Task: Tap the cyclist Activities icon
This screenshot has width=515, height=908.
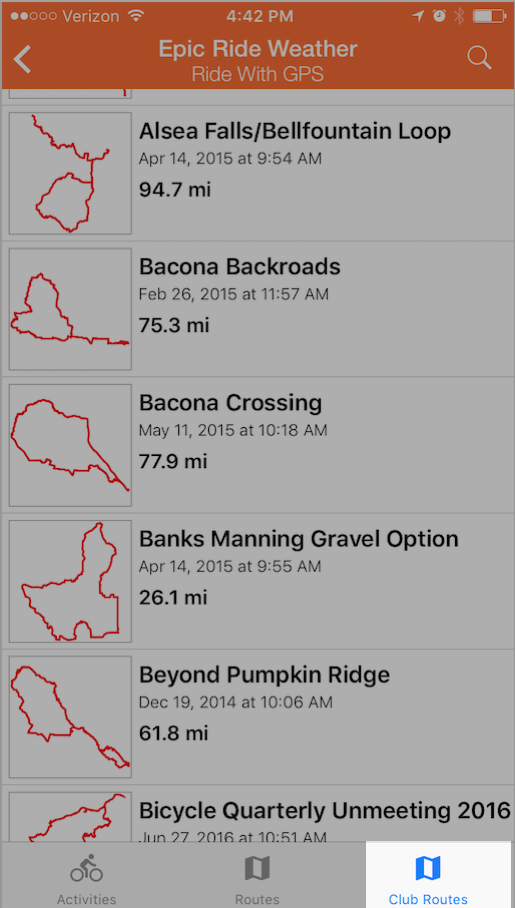Action: click(86, 868)
